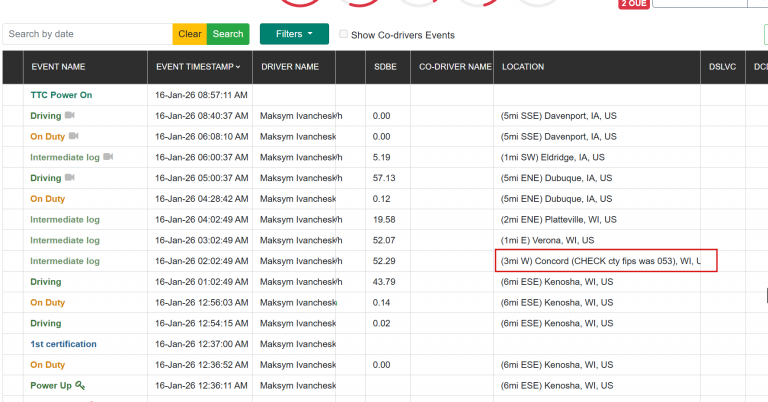Click SDBE value 19.58
768x402 pixels.
pos(384,219)
